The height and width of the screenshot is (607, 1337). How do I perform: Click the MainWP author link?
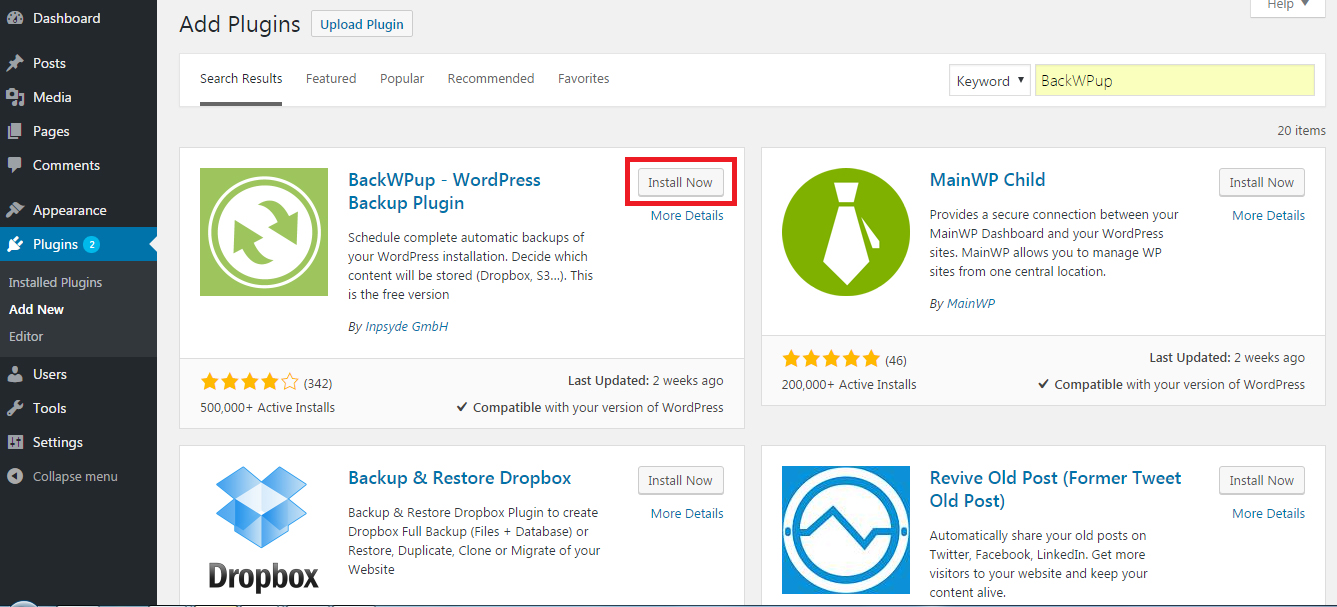971,304
